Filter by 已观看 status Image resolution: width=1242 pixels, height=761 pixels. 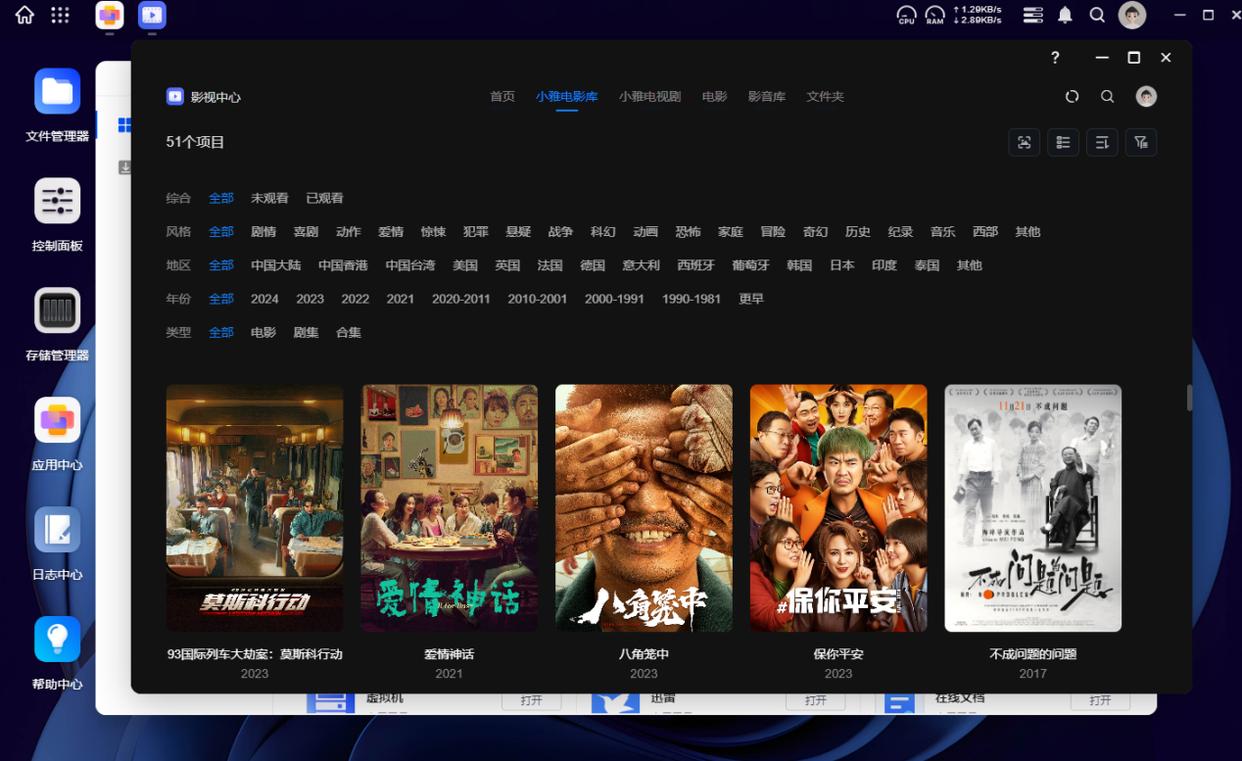pyautogui.click(x=324, y=198)
